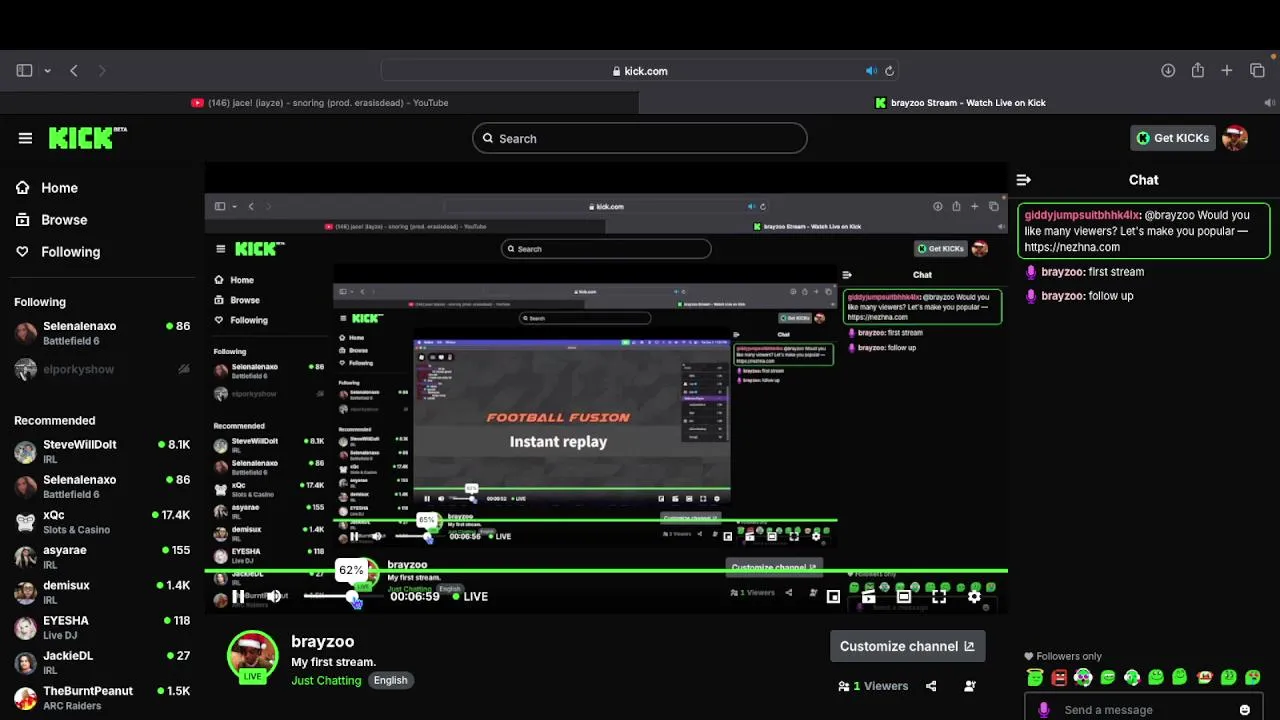Click the KICK logo

tap(87, 138)
